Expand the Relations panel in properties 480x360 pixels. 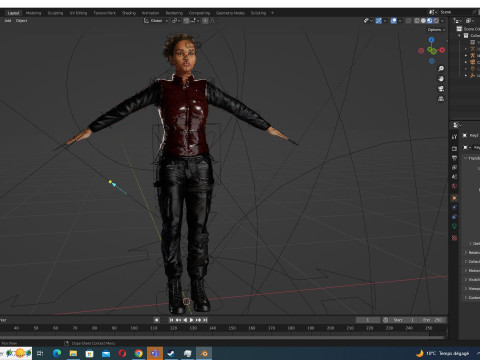point(472,253)
